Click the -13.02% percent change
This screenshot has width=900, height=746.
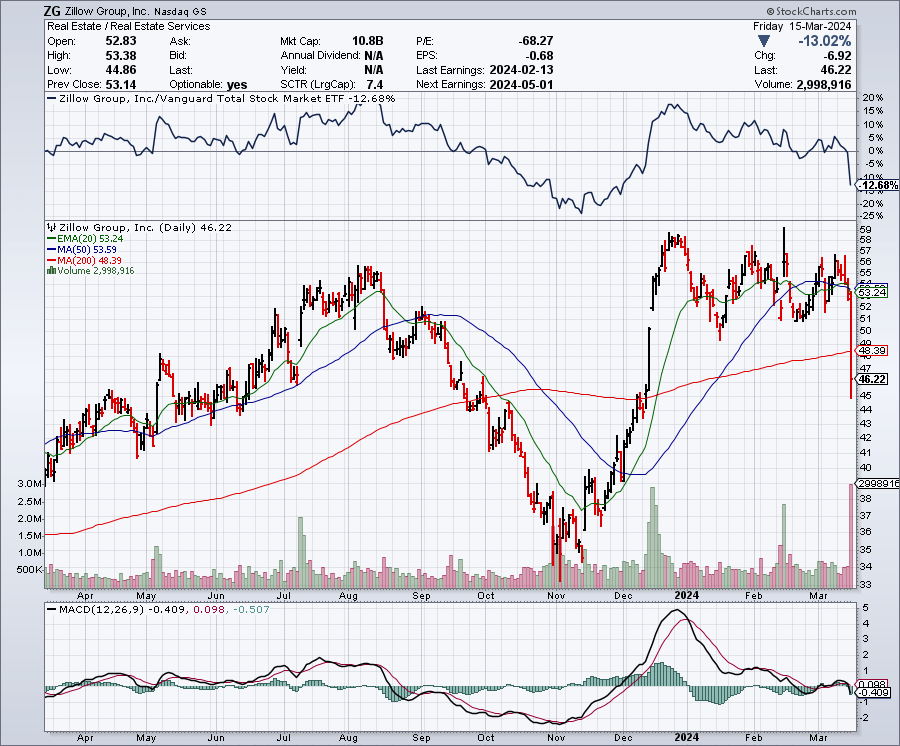click(824, 41)
